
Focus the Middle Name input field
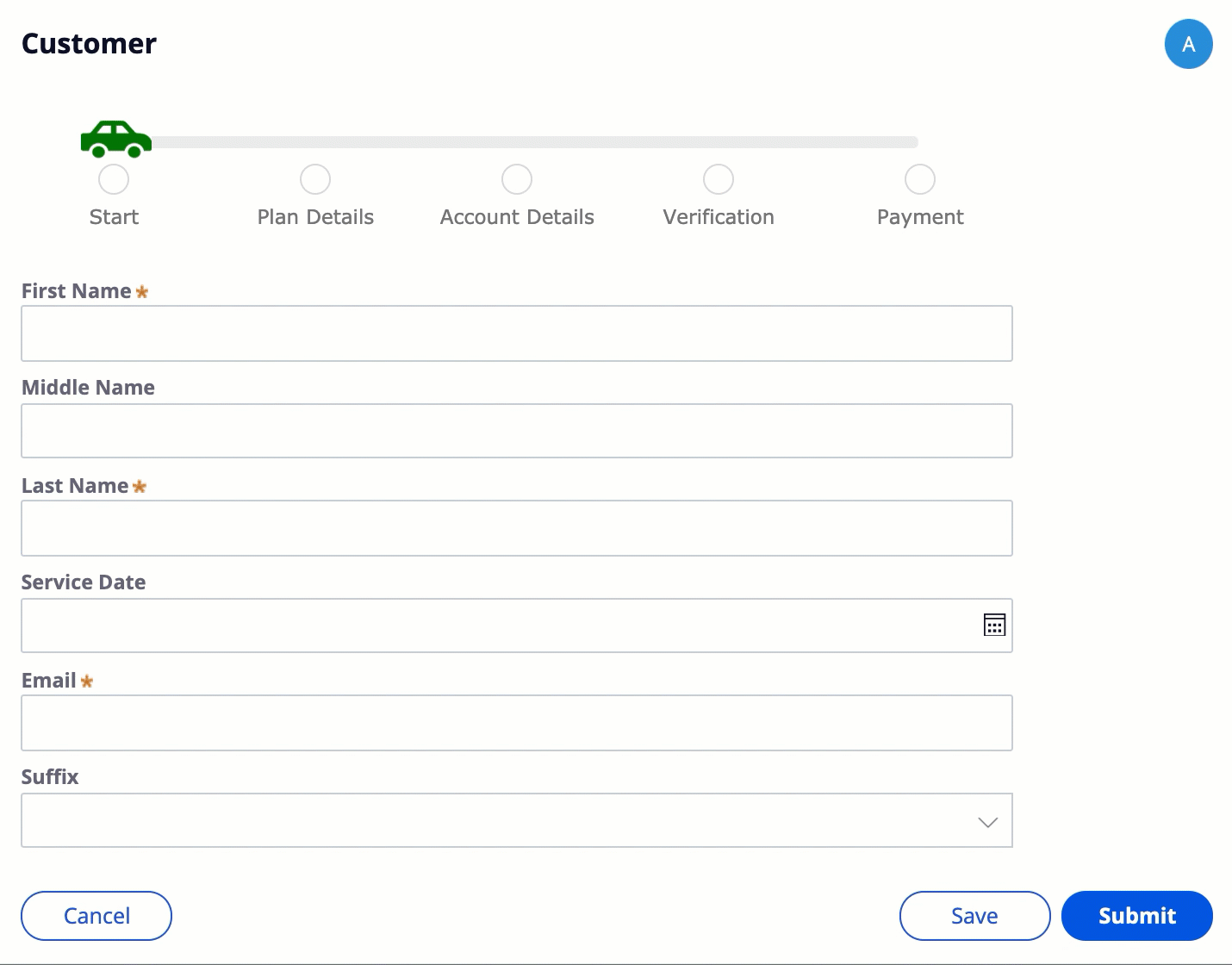pyautogui.click(x=517, y=431)
